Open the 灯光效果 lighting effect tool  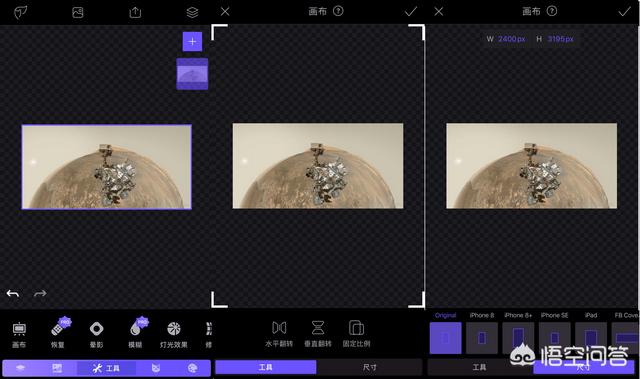174,335
